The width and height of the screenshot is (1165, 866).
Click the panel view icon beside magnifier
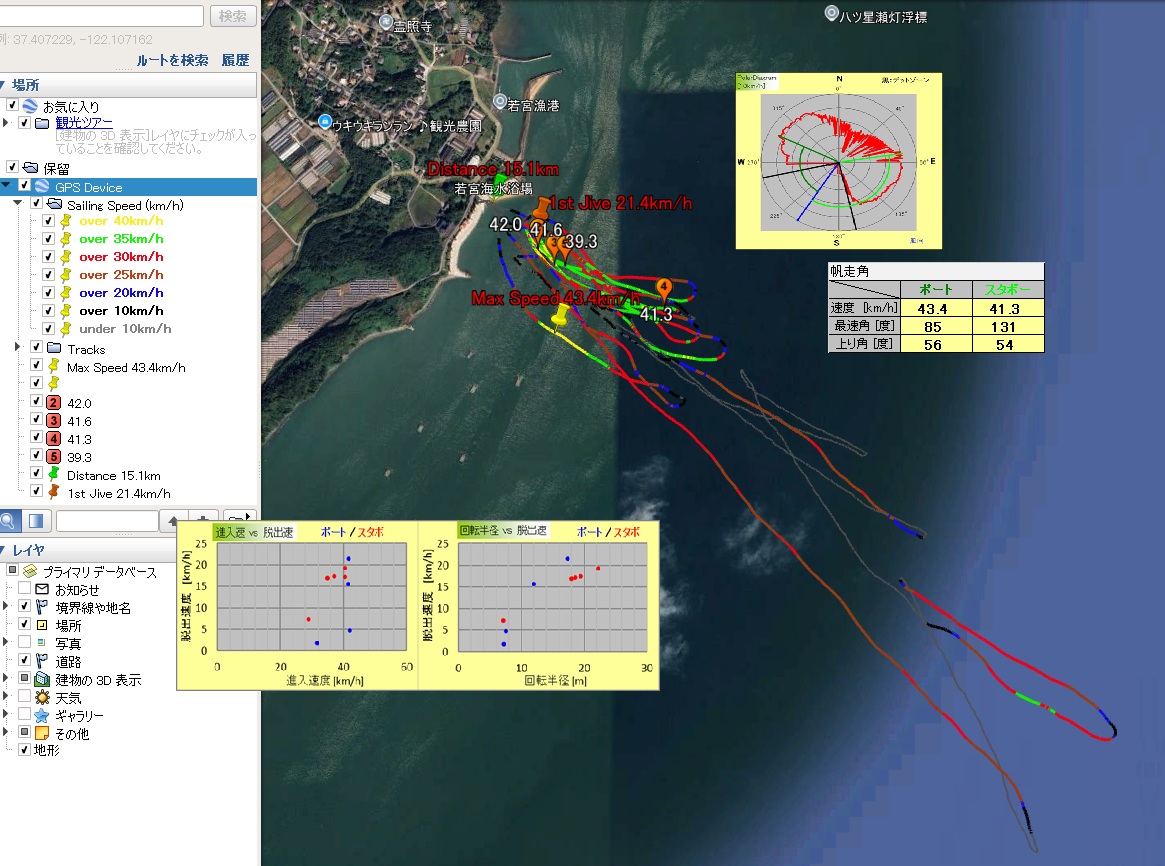point(35,521)
